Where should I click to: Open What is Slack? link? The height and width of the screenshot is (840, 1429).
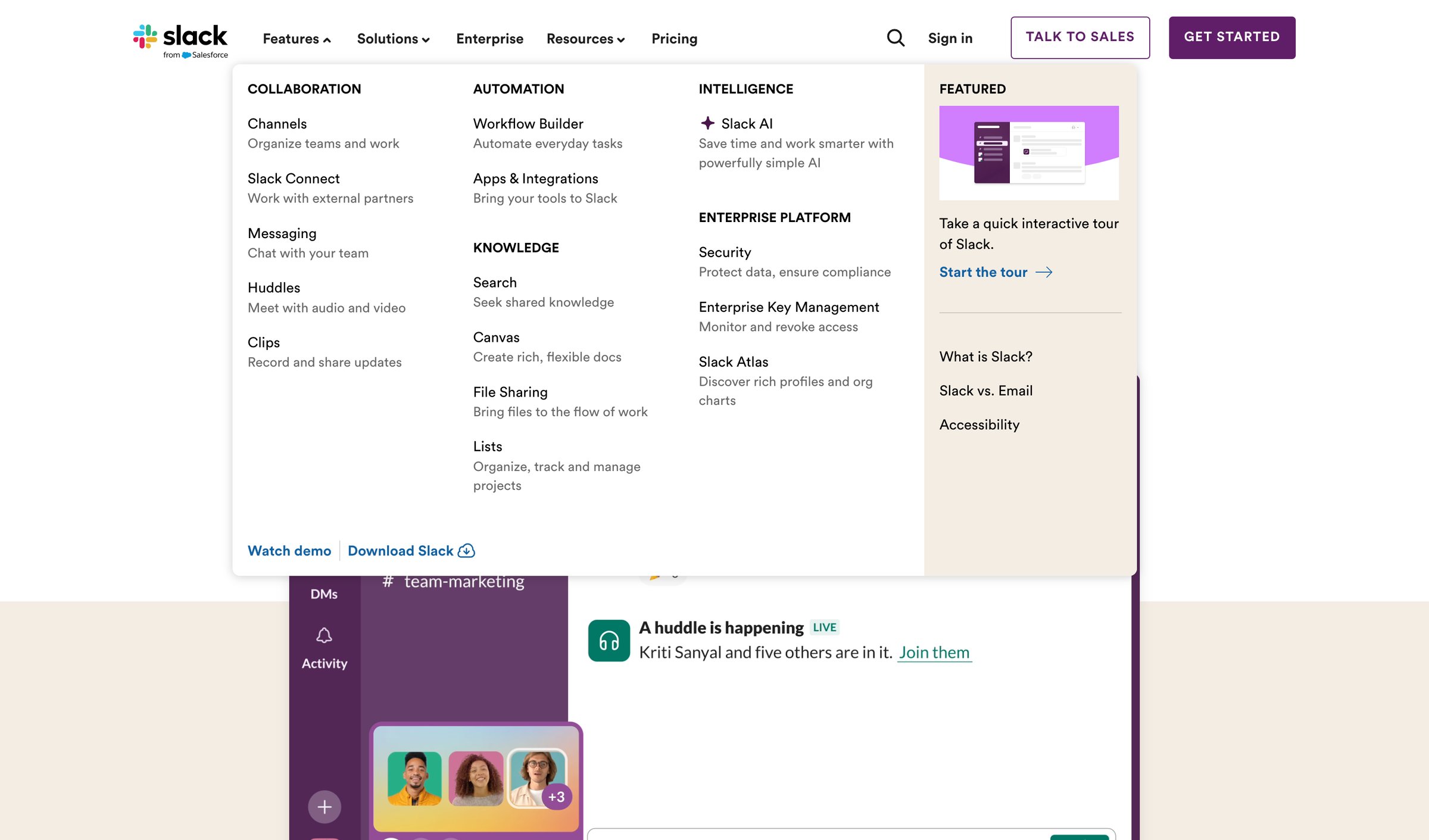pyautogui.click(x=986, y=357)
